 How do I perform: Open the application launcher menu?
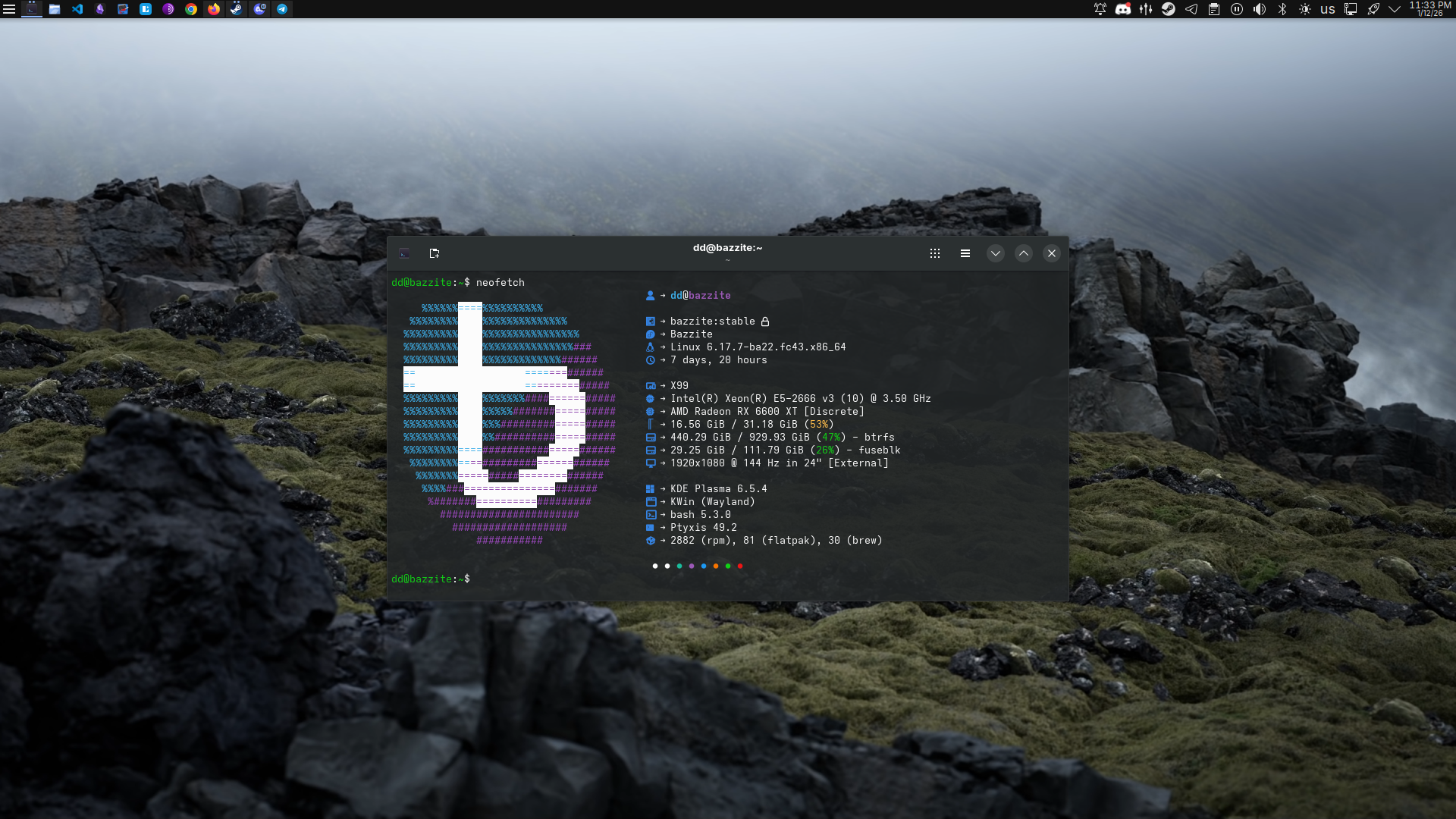click(9, 9)
